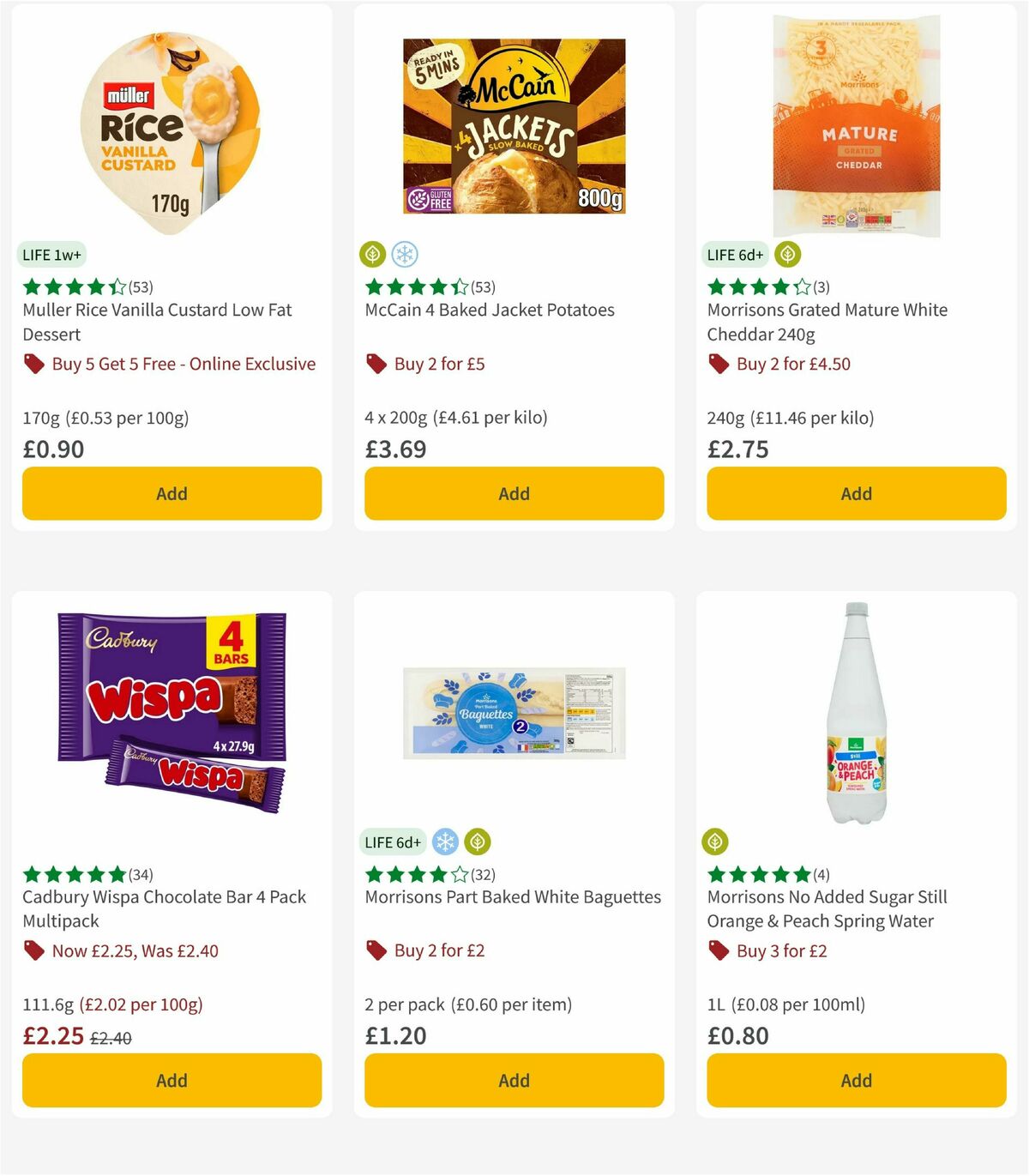The image size is (1029, 1176).
Task: Click the snowflake icon on Morrisons Part Baked Baguettes
Action: tap(445, 843)
